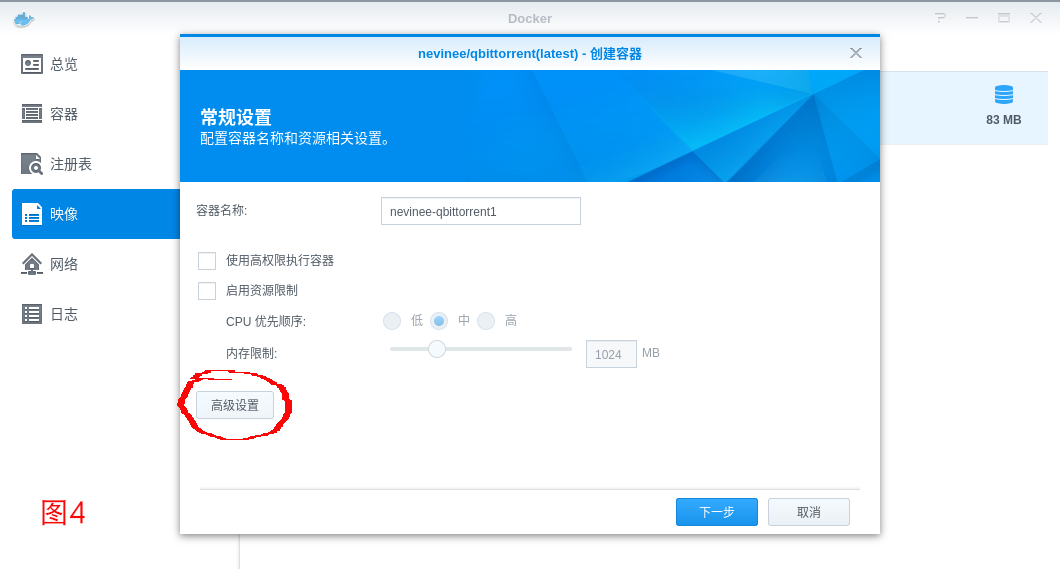Click the 内存限制 slider handle
Screen dimensions: 1060x569
(437, 349)
